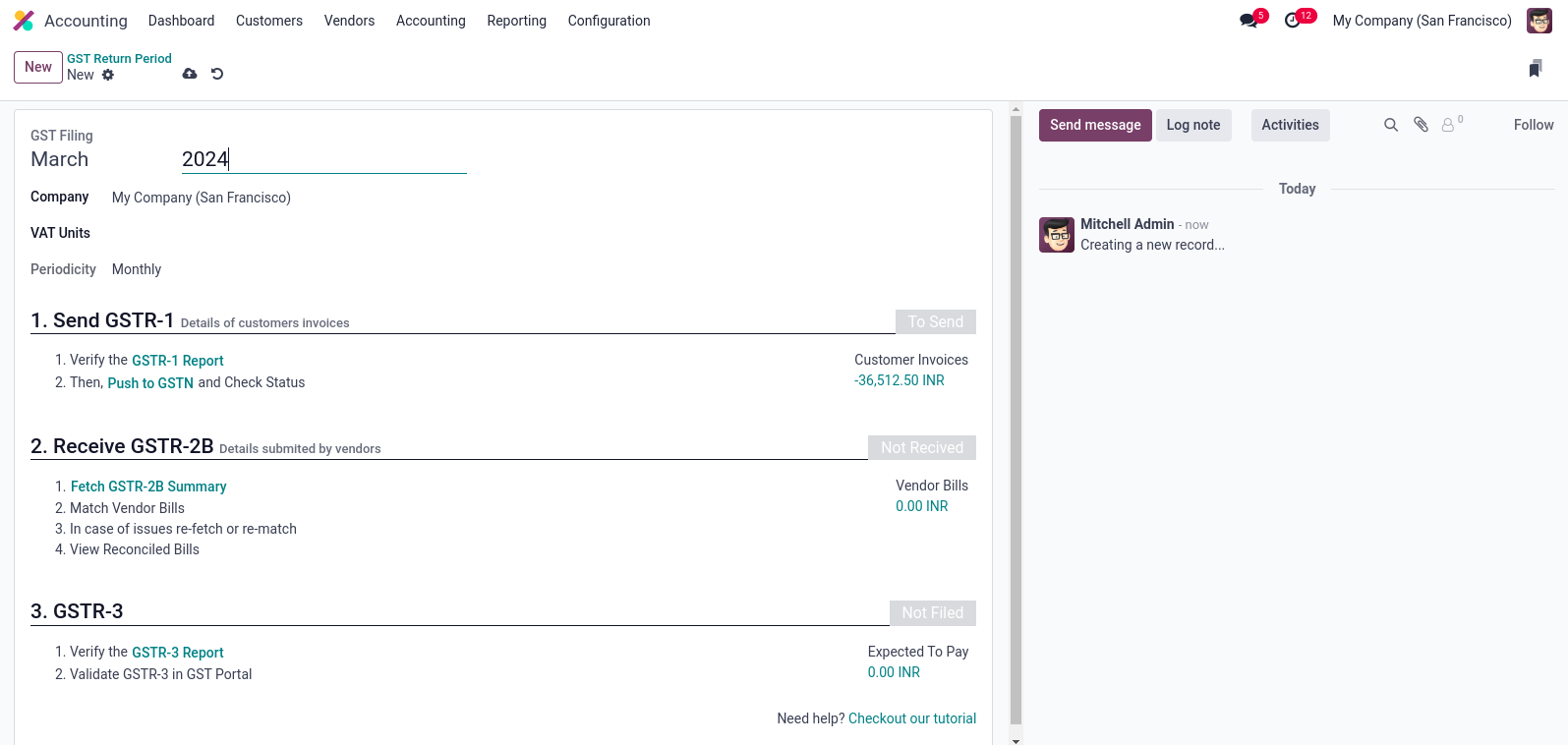
Task: Open the conversations chat bubble icon
Action: click(1249, 21)
